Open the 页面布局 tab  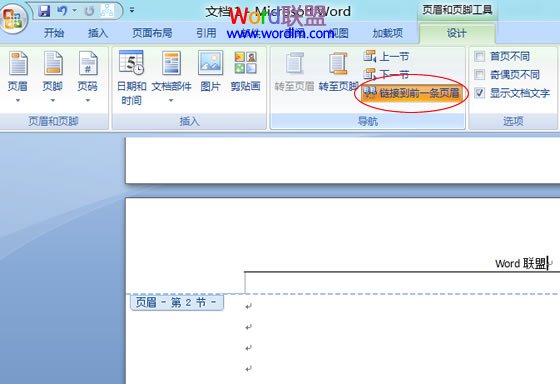coord(152,33)
